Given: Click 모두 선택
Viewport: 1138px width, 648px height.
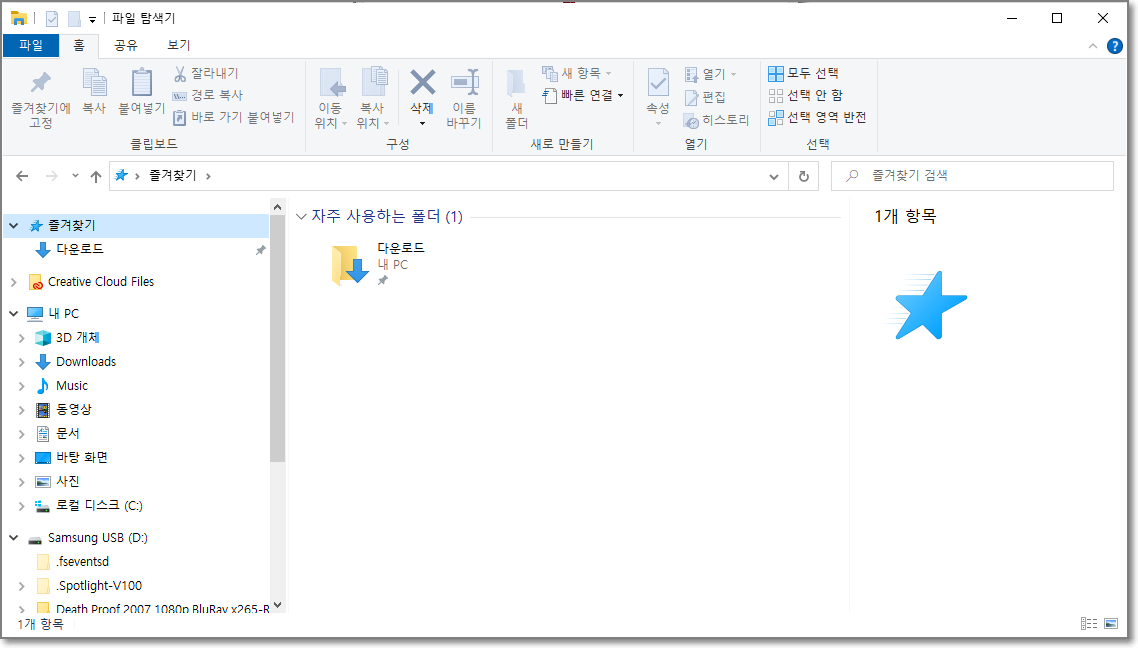Looking at the screenshot, I should pos(803,73).
